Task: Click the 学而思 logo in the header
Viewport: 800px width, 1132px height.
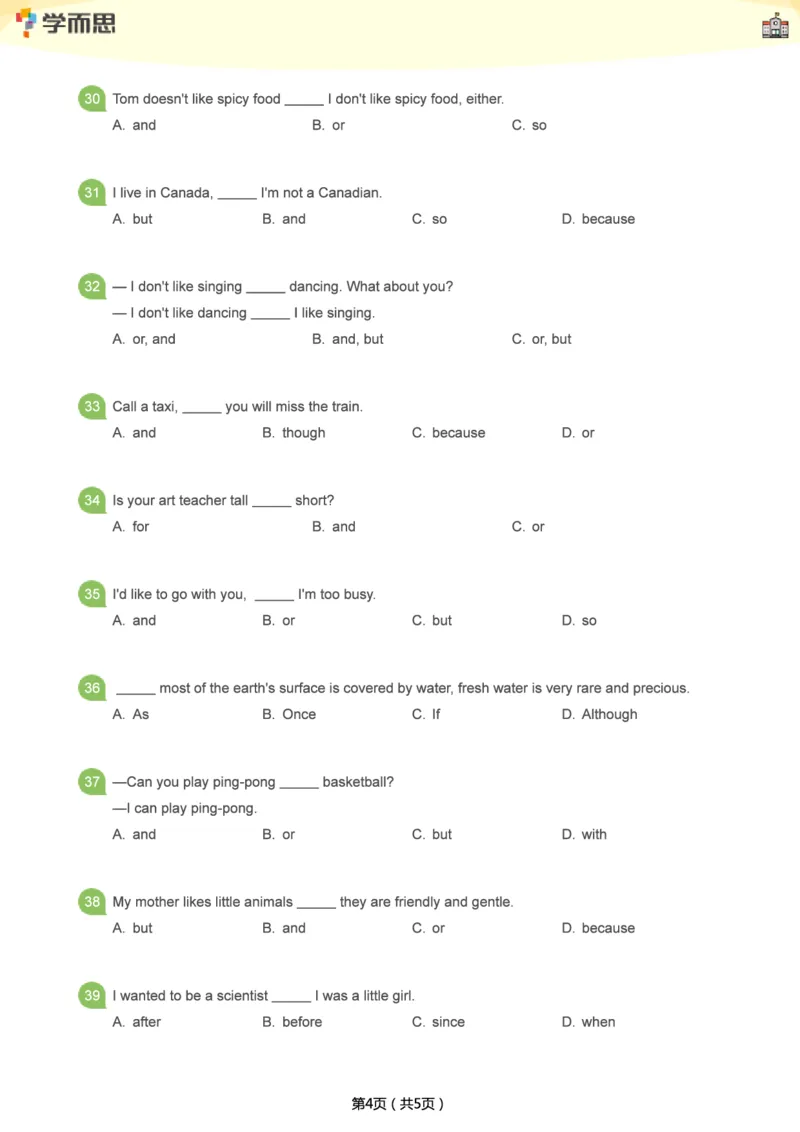Action: 66,22
